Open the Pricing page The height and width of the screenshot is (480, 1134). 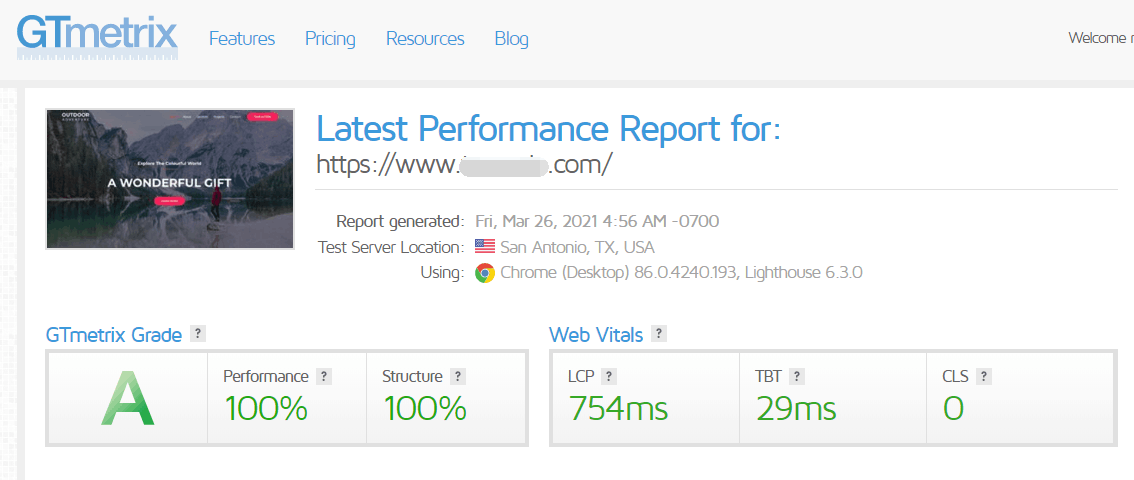[330, 39]
